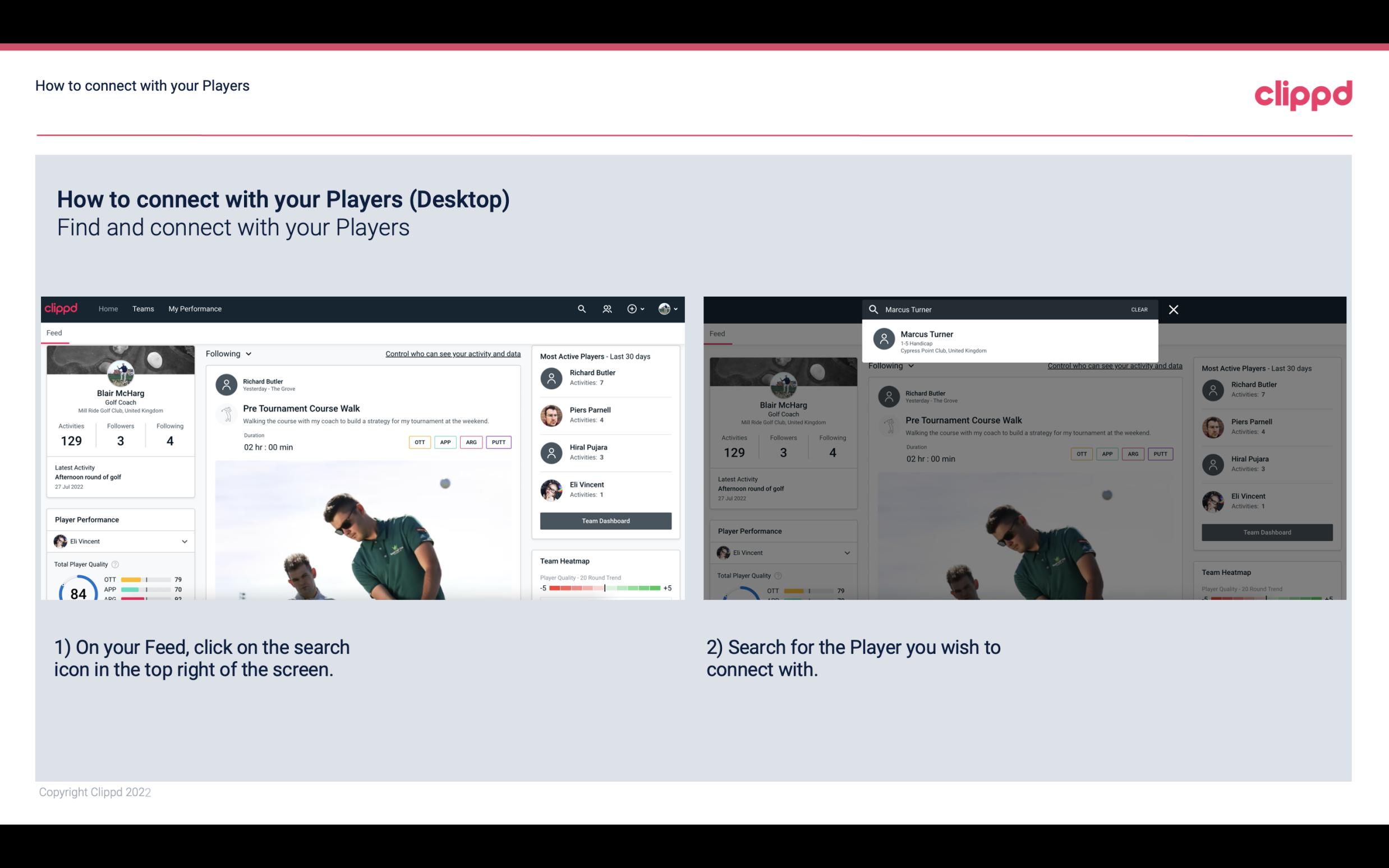Select the My Performance tab
This screenshot has width=1389, height=868.
(195, 308)
